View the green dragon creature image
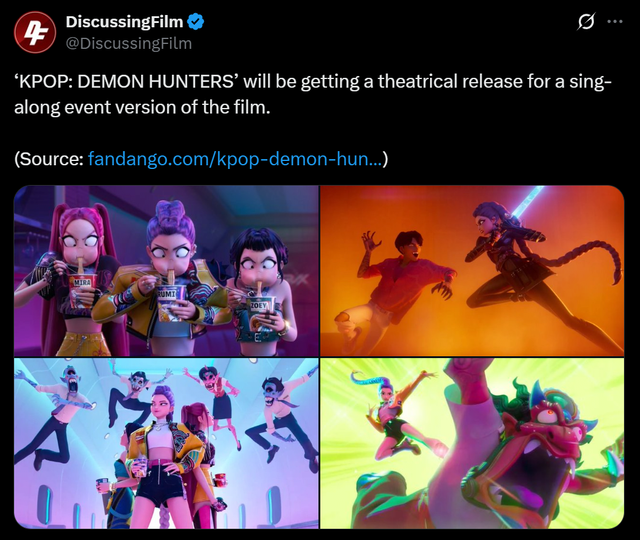This screenshot has height=540, width=640. pos(472,444)
